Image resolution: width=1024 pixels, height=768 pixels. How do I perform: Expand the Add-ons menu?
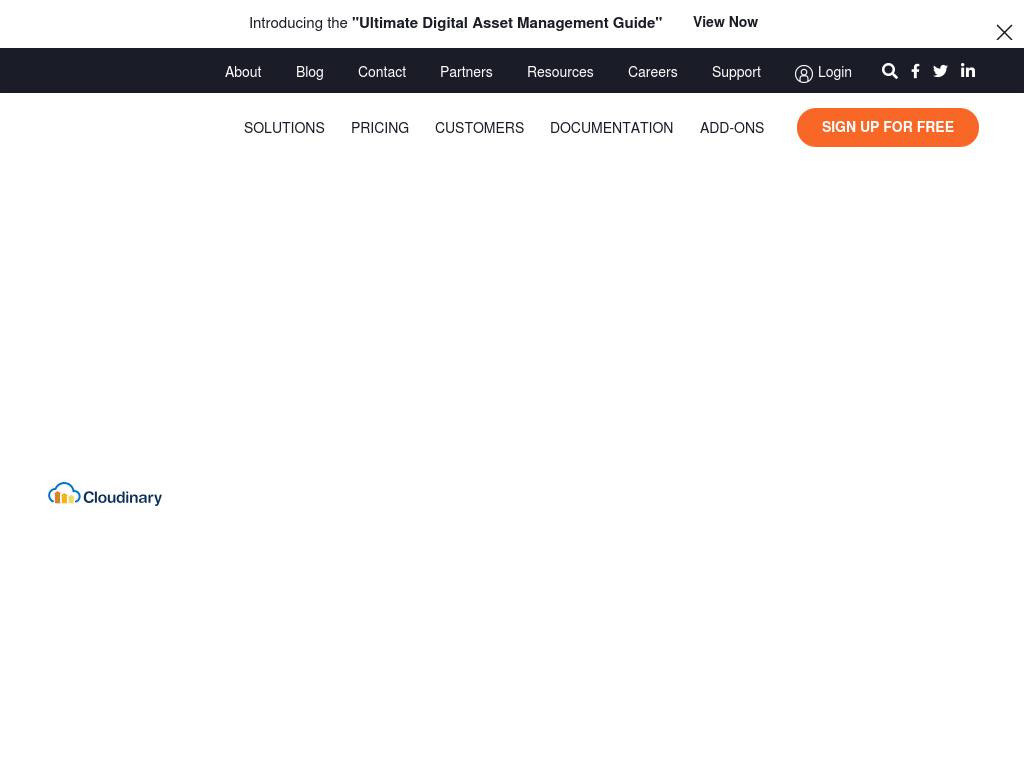click(731, 128)
